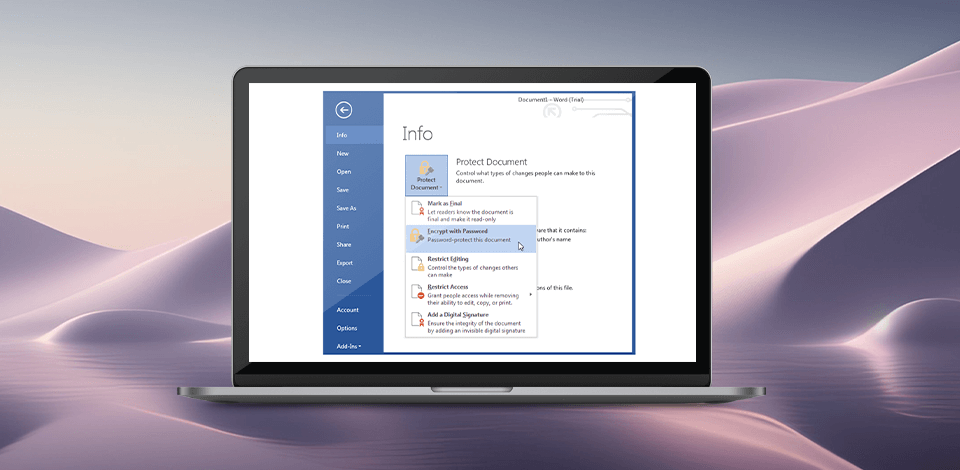Select the Info tab in sidebar

353,135
